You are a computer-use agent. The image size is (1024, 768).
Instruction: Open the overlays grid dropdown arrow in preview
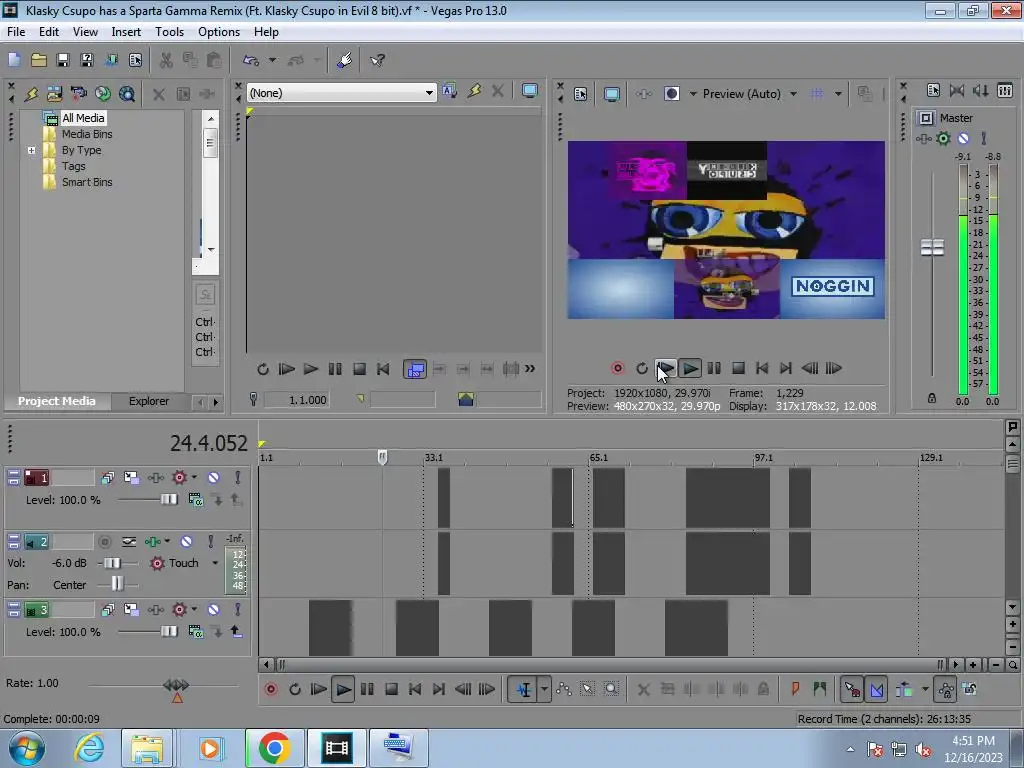tap(838, 94)
